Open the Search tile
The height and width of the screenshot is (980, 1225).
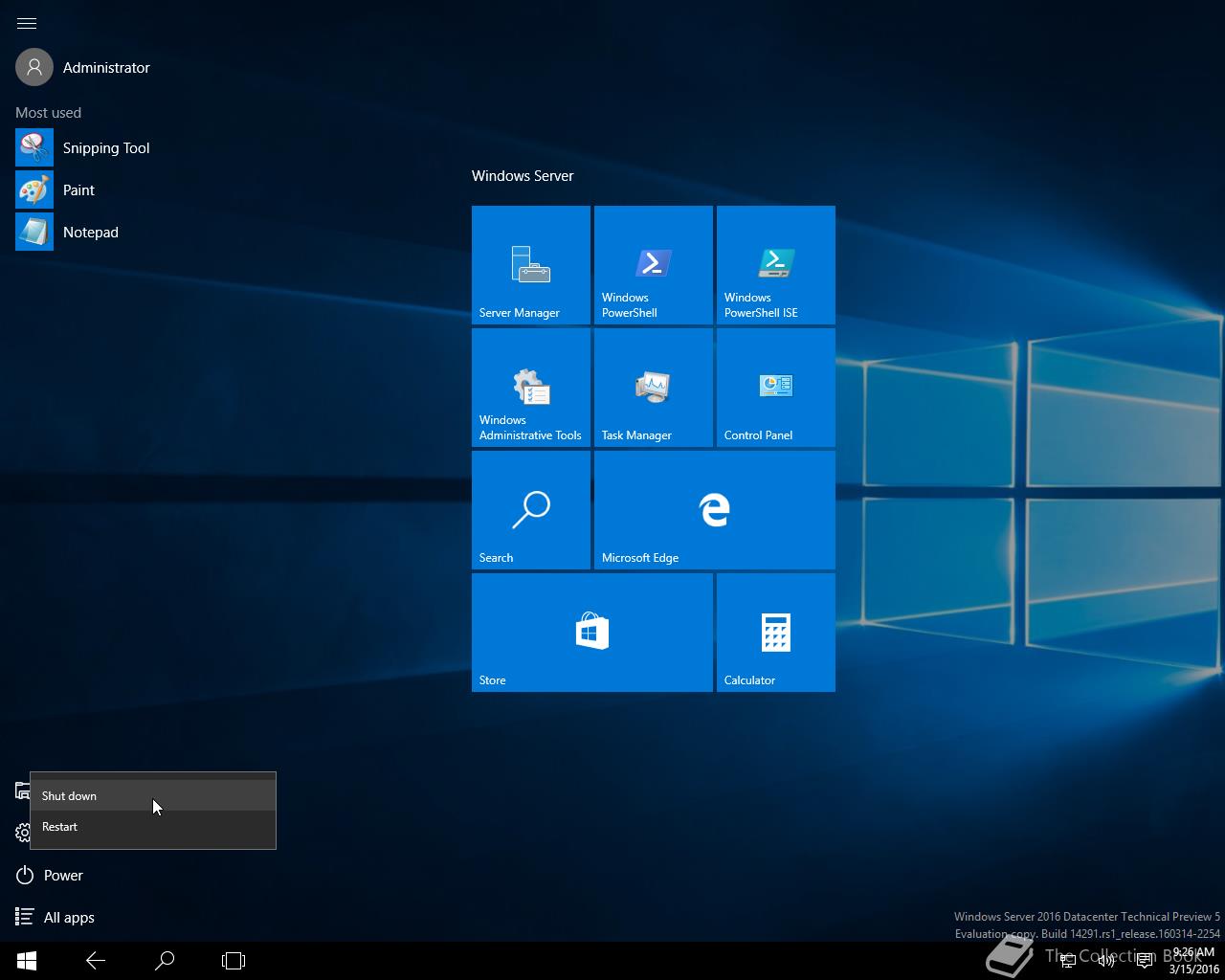click(x=531, y=510)
